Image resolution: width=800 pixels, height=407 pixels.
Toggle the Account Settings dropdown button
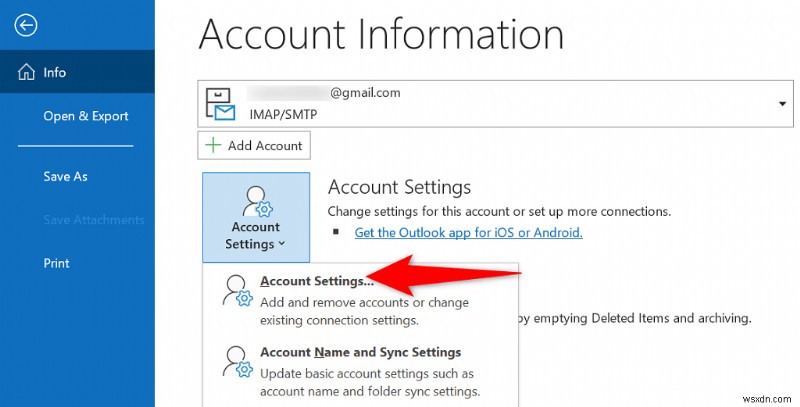pos(256,217)
